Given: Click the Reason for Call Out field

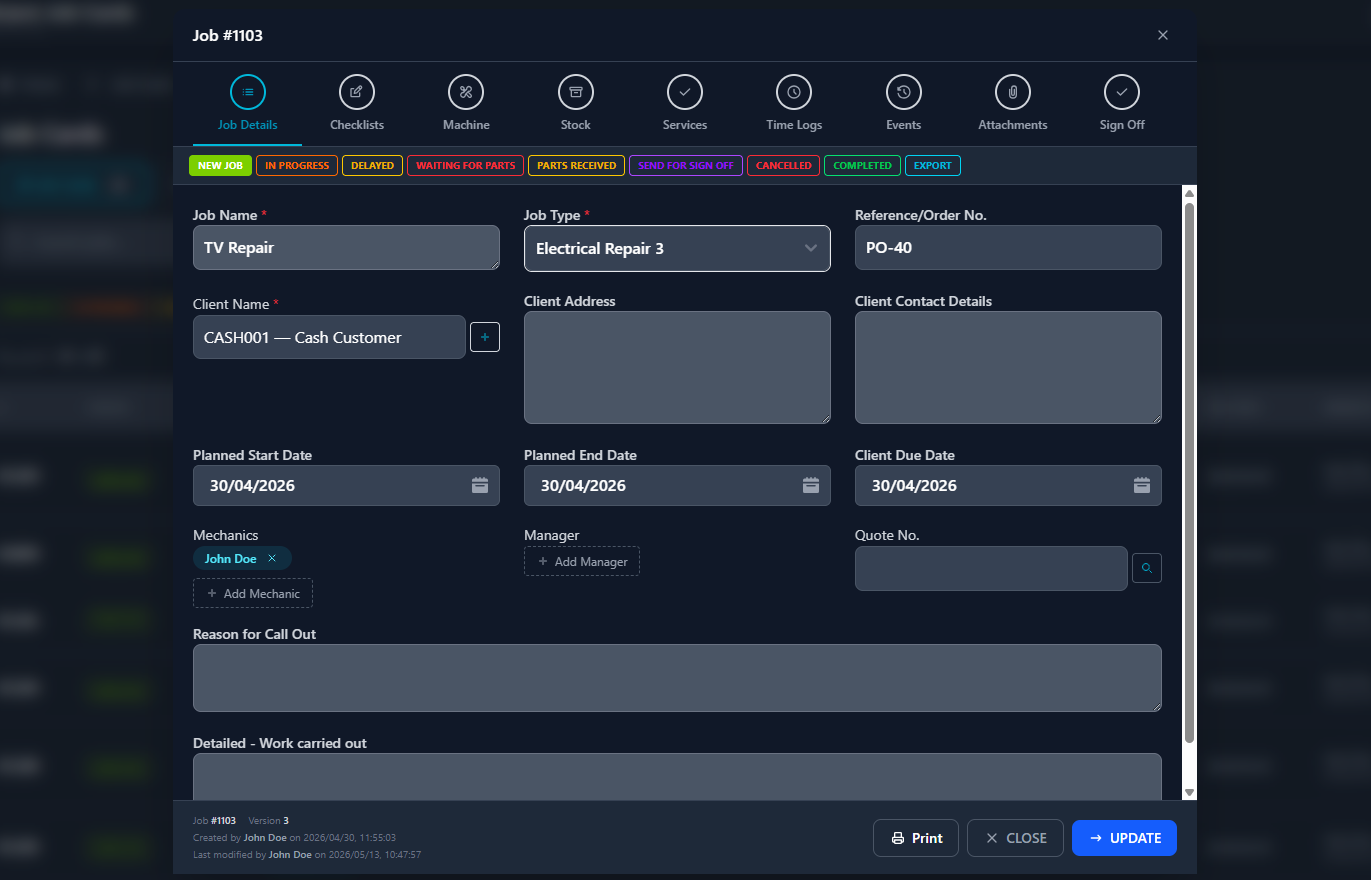Looking at the screenshot, I should click(677, 678).
